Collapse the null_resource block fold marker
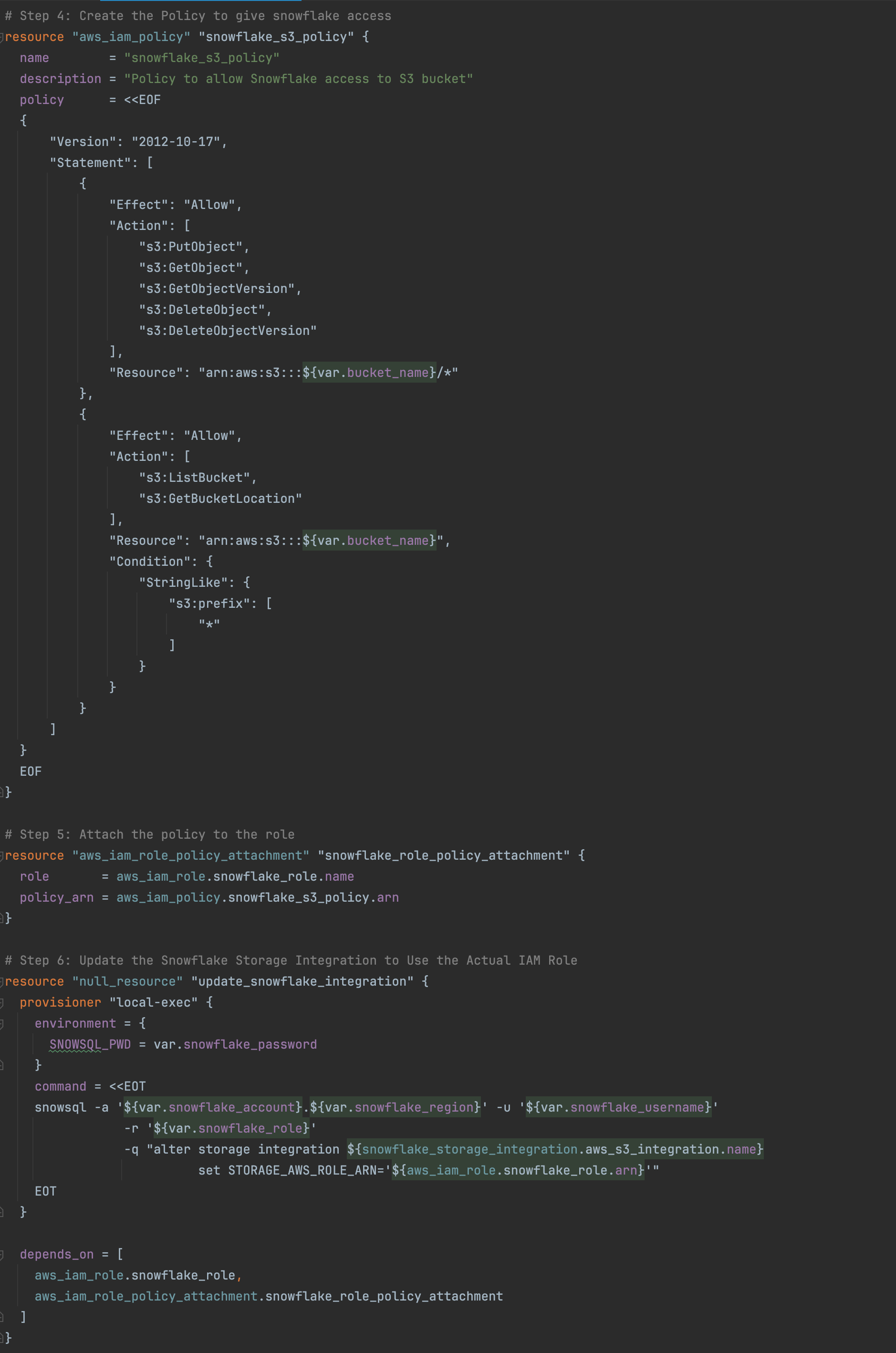Image resolution: width=896 pixels, height=1353 pixels. (2, 982)
